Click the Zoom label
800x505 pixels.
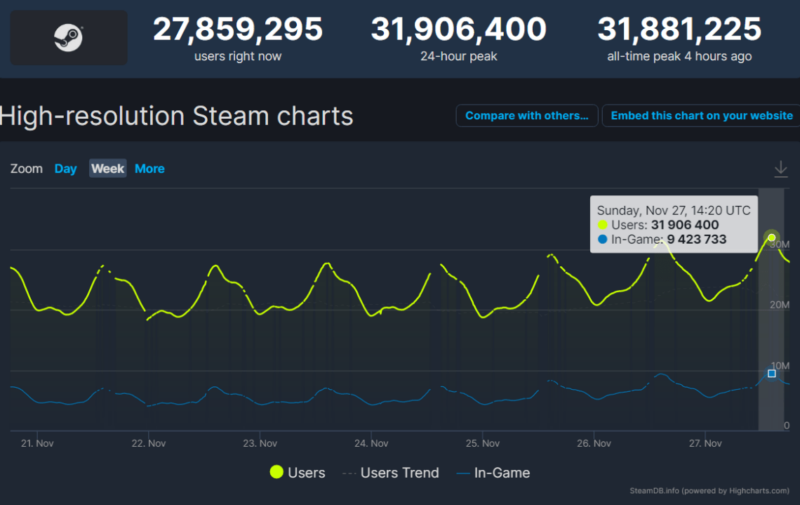click(x=27, y=169)
